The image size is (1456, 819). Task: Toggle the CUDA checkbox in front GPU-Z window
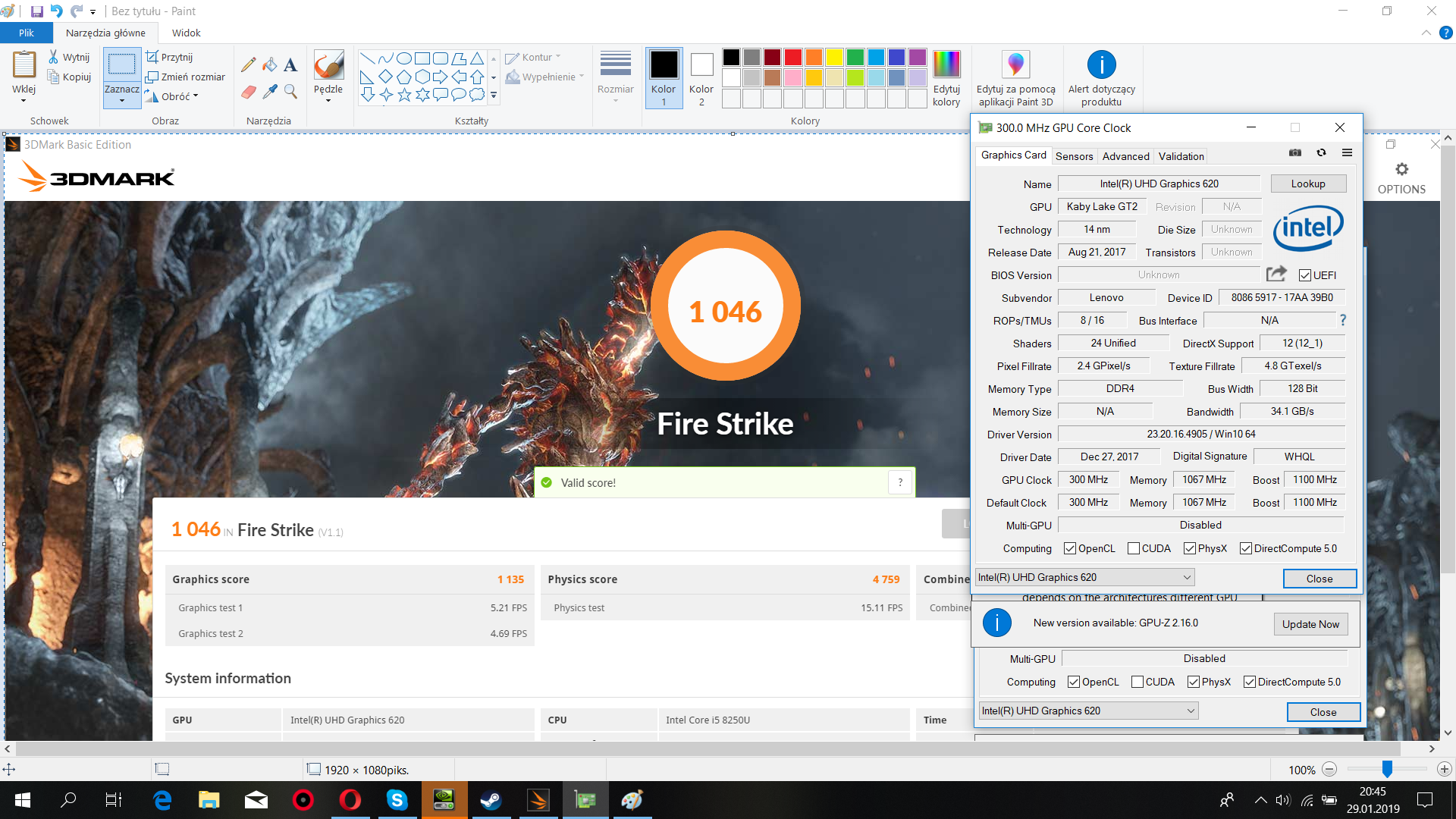[1134, 548]
